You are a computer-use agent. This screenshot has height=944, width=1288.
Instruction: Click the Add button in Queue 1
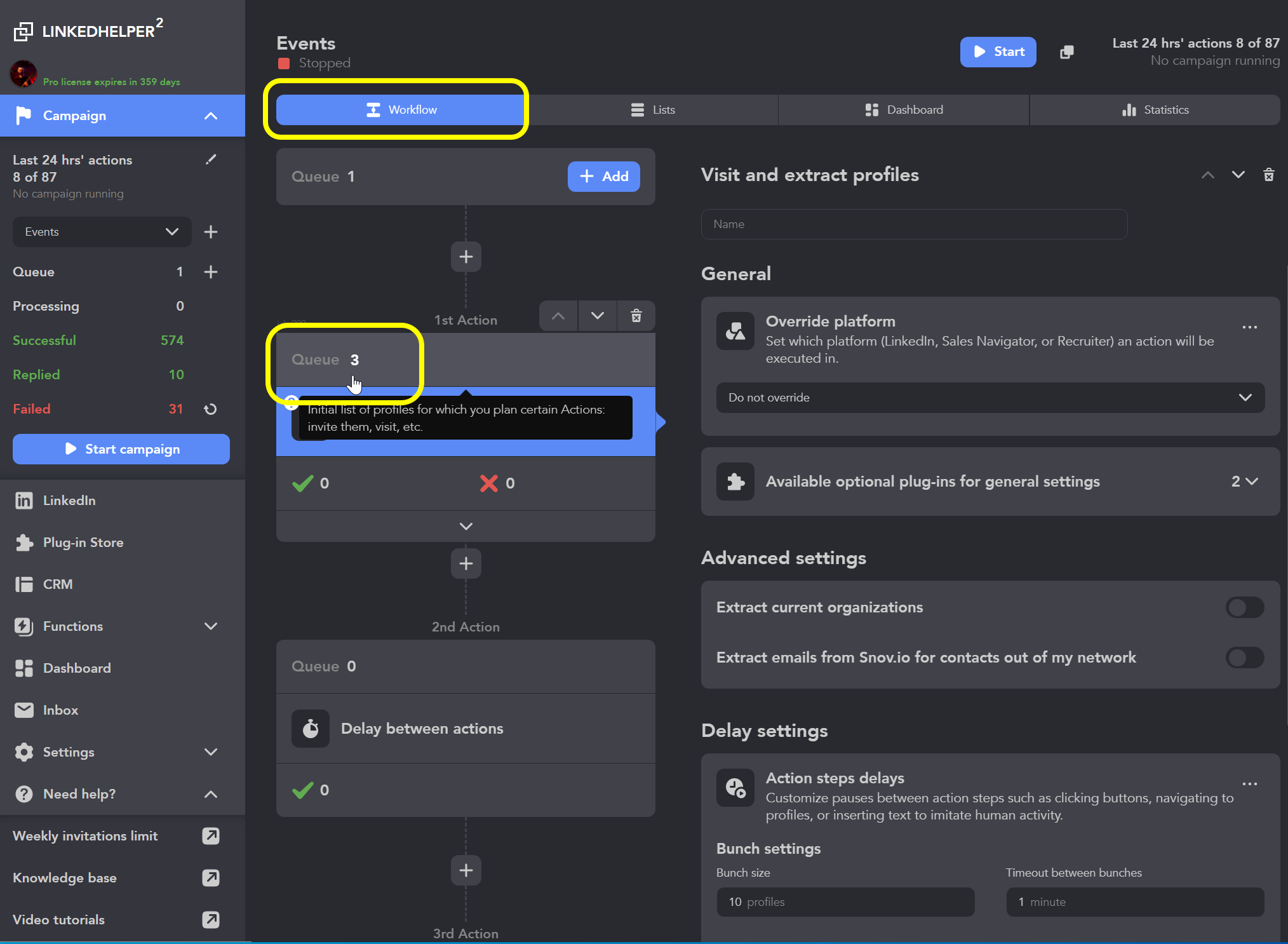(x=604, y=176)
